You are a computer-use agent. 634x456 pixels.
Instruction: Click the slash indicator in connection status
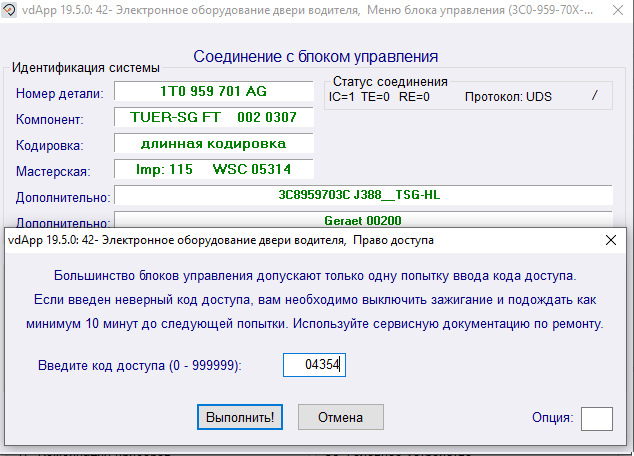click(x=594, y=96)
